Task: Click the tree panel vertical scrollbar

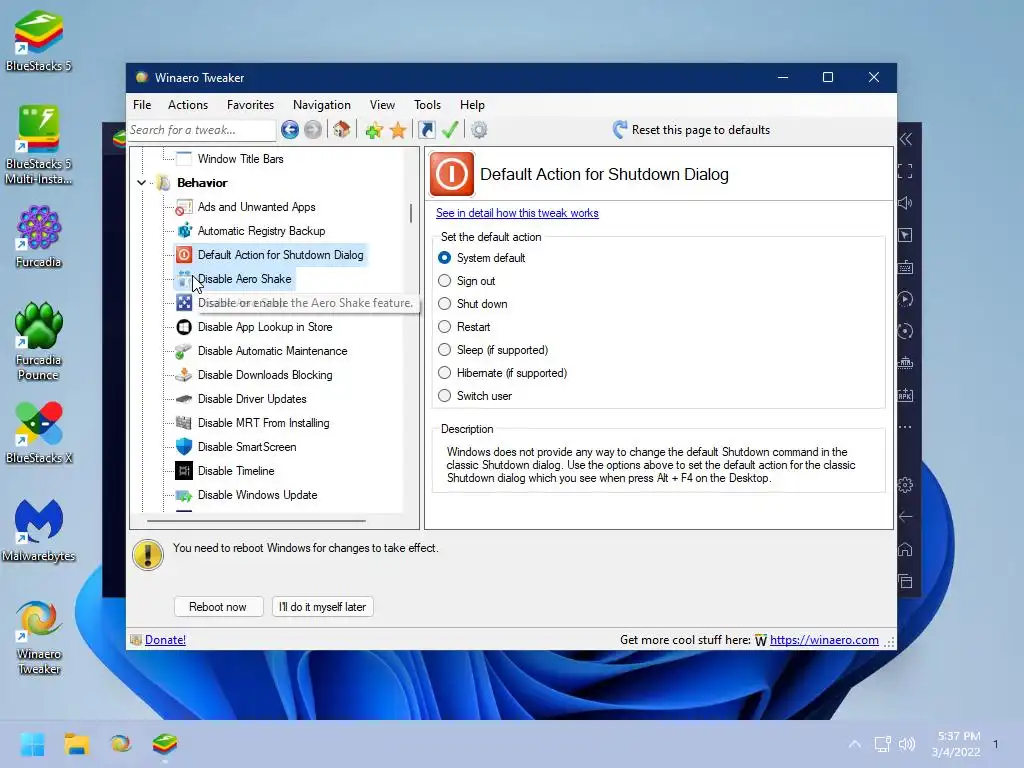Action: (x=411, y=214)
